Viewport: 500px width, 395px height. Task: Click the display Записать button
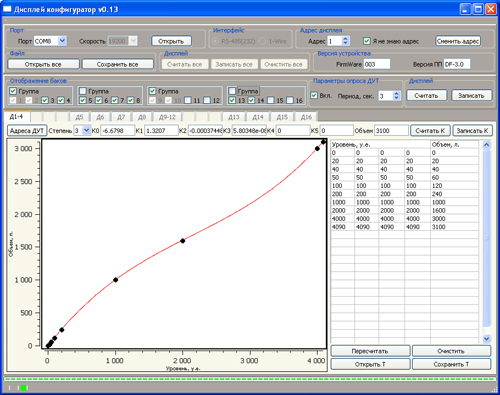471,95
